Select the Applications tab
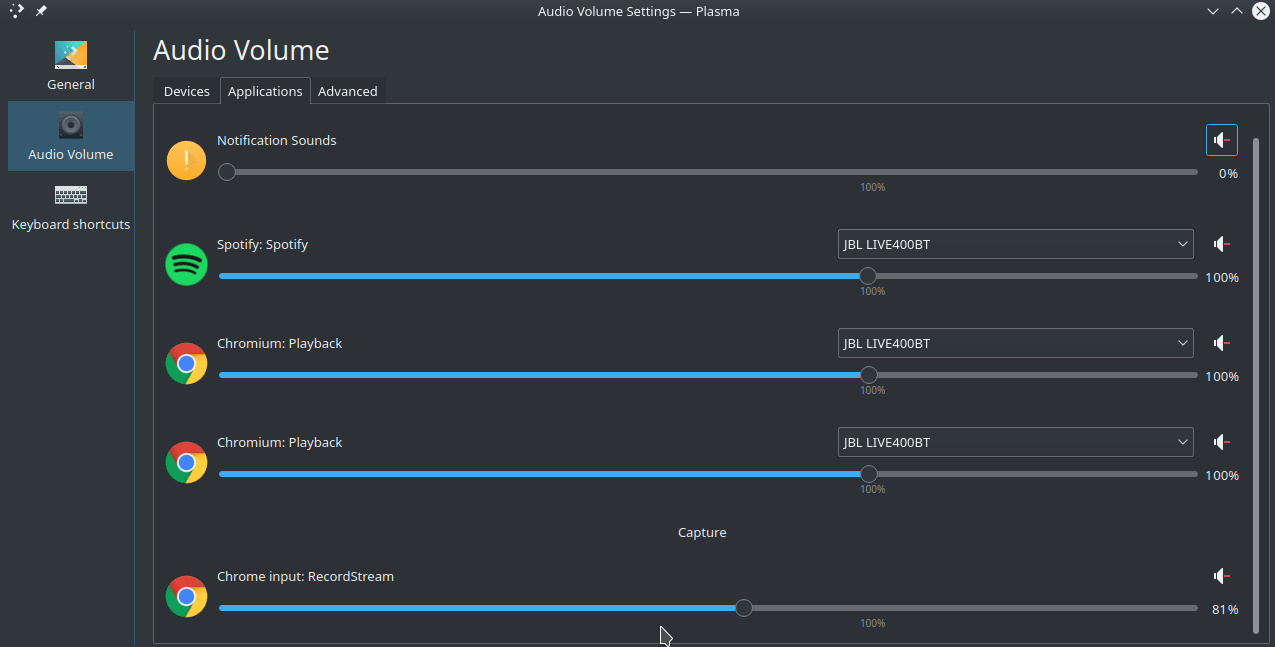Screen dimensions: 1275x647 (x=265, y=90)
